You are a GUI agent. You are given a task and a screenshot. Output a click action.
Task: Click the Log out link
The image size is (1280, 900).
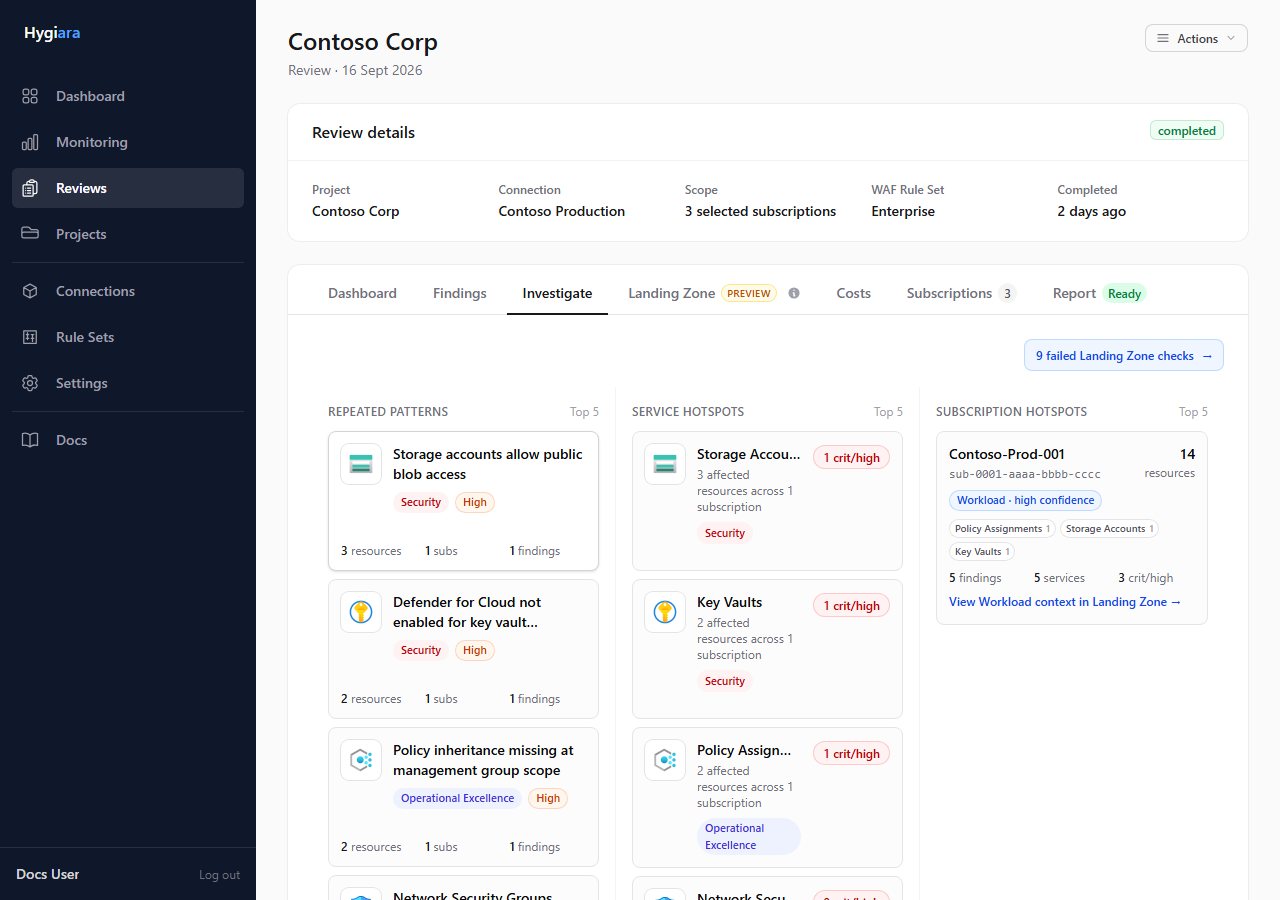tap(220, 875)
